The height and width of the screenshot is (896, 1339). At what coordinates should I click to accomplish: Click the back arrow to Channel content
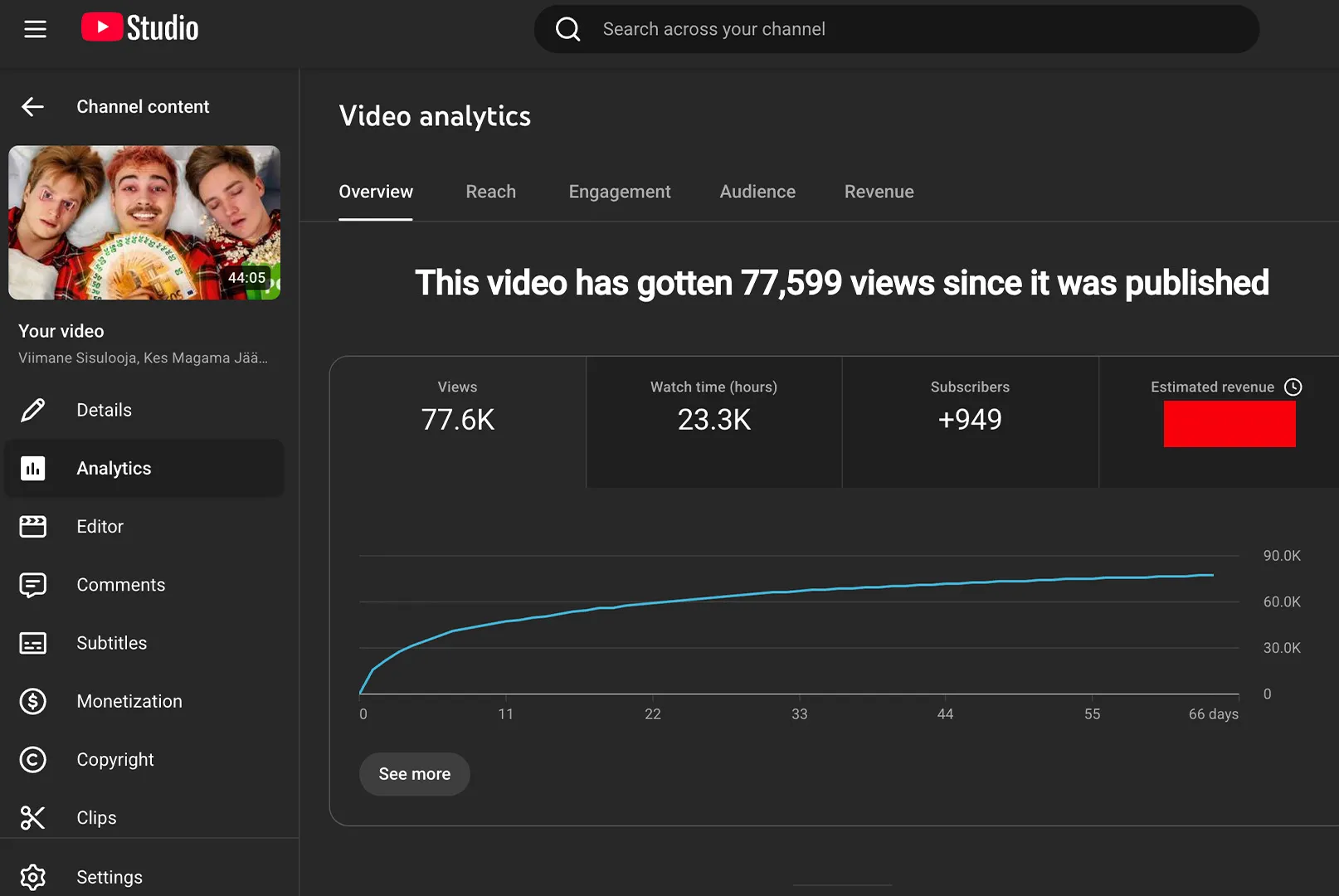tap(32, 107)
